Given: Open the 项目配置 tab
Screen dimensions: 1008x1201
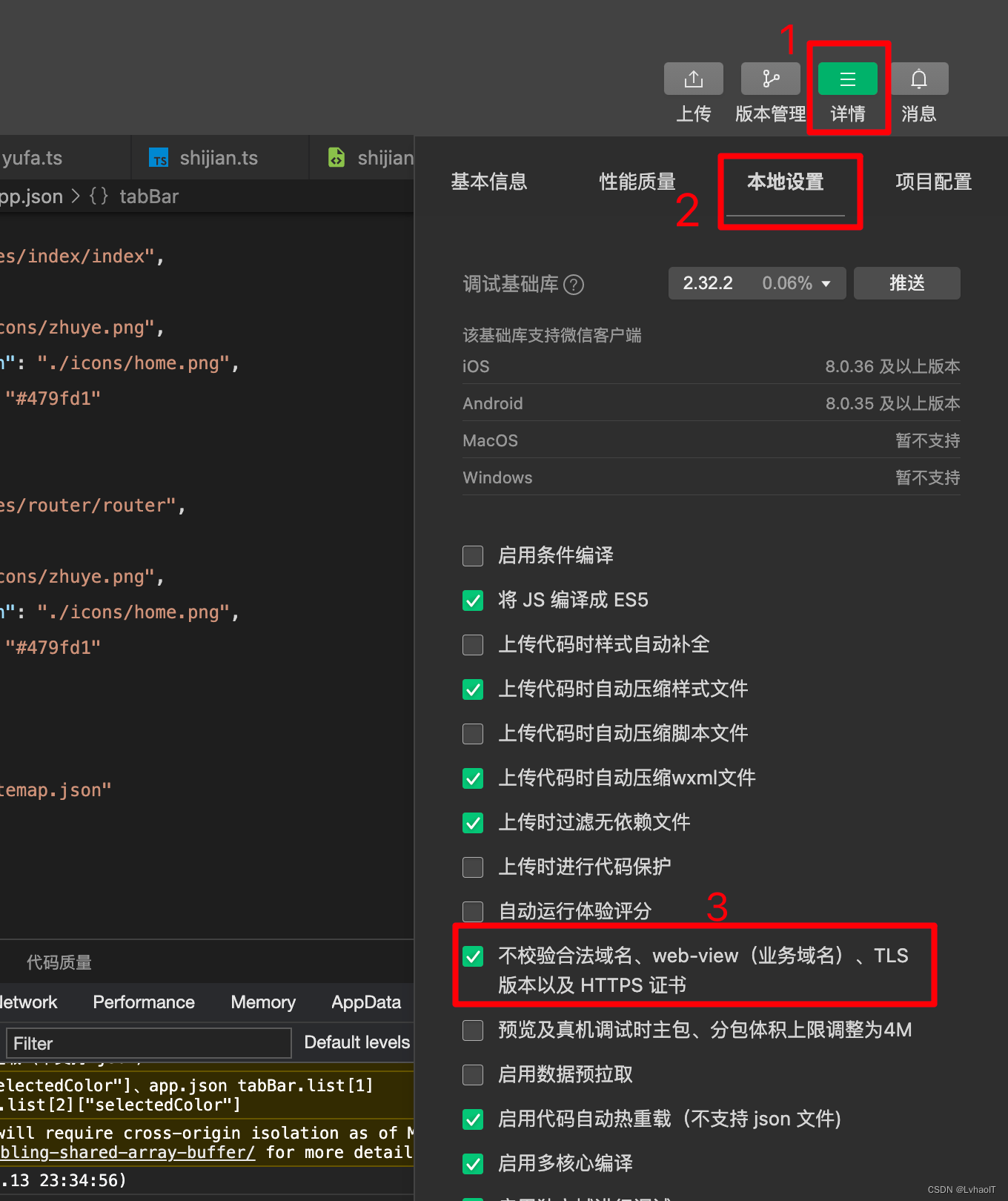Looking at the screenshot, I should point(934,182).
